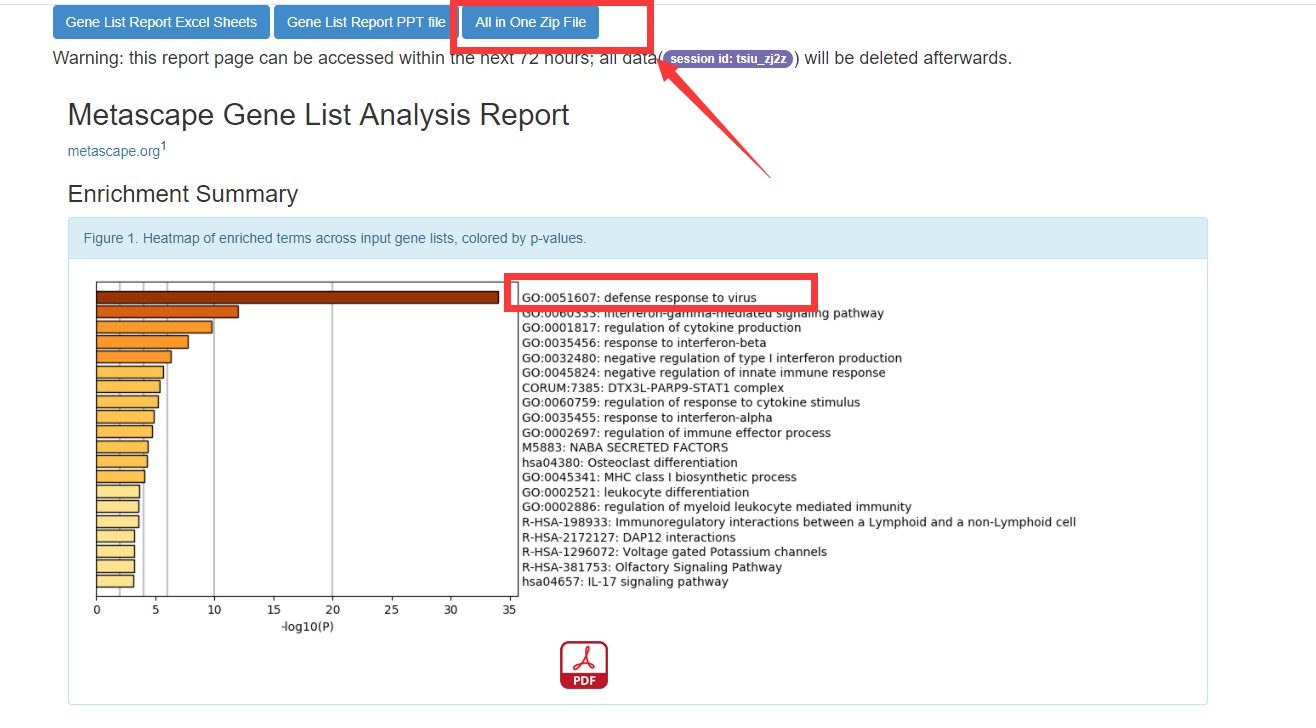
Task: Select 'hsa04380: Osteoclast differentiation'
Action: 630,463
